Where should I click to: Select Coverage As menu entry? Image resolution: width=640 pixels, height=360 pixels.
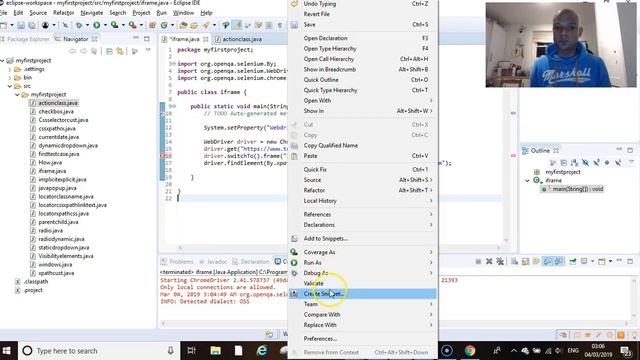click(x=362, y=252)
